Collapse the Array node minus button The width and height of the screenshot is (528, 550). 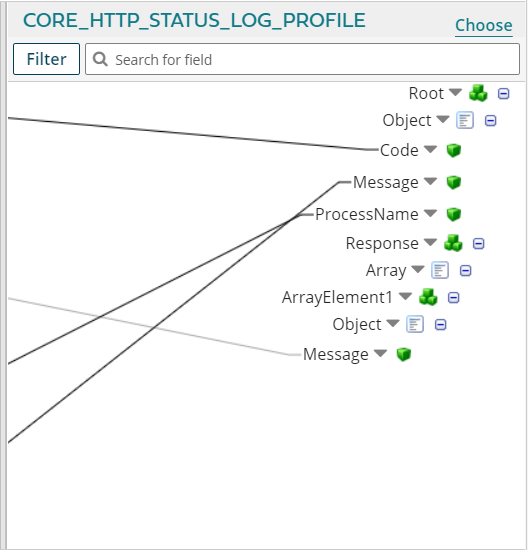point(466,271)
